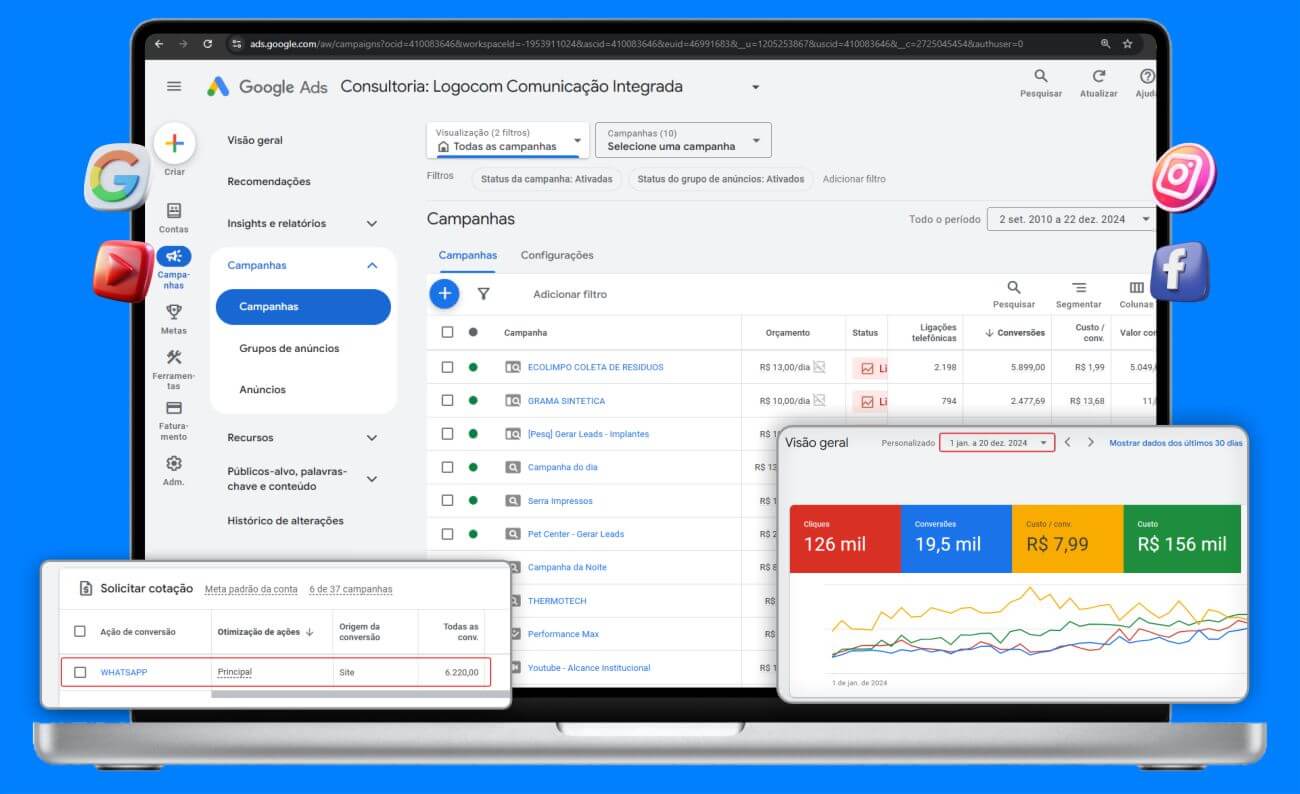Click the browser reload icon
The width and height of the screenshot is (1300, 794).
point(208,44)
